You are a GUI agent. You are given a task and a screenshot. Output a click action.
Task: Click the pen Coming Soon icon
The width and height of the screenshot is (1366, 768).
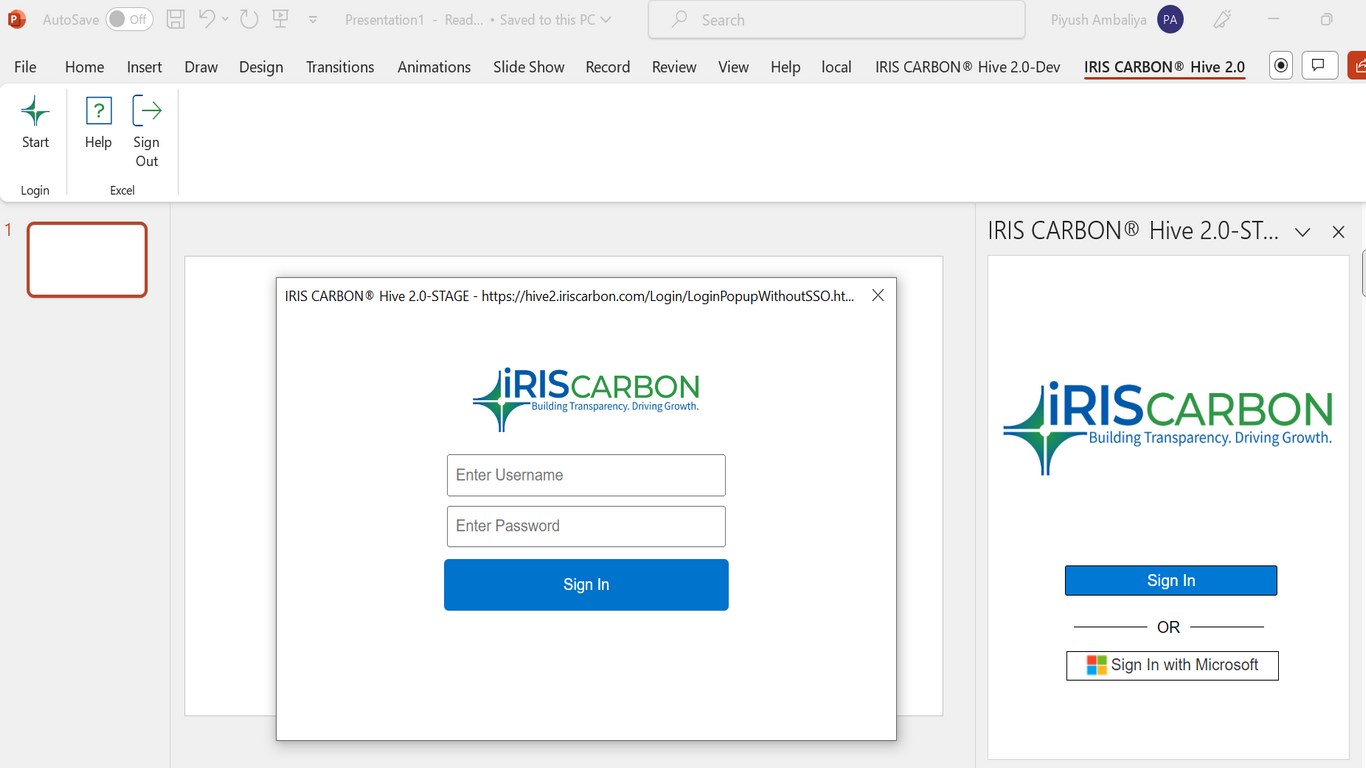1222,19
